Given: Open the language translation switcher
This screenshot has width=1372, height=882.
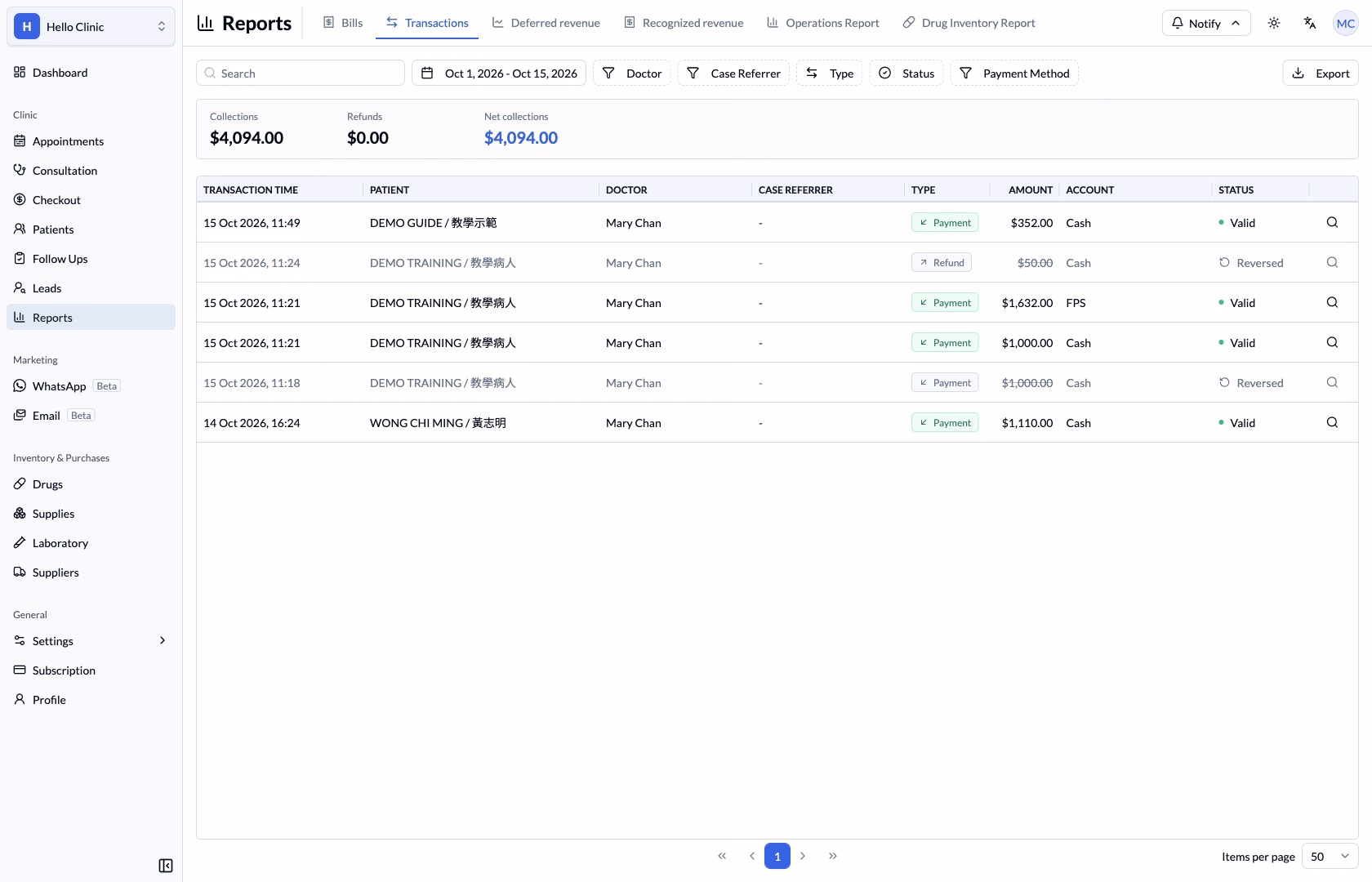Looking at the screenshot, I should click(1310, 23).
